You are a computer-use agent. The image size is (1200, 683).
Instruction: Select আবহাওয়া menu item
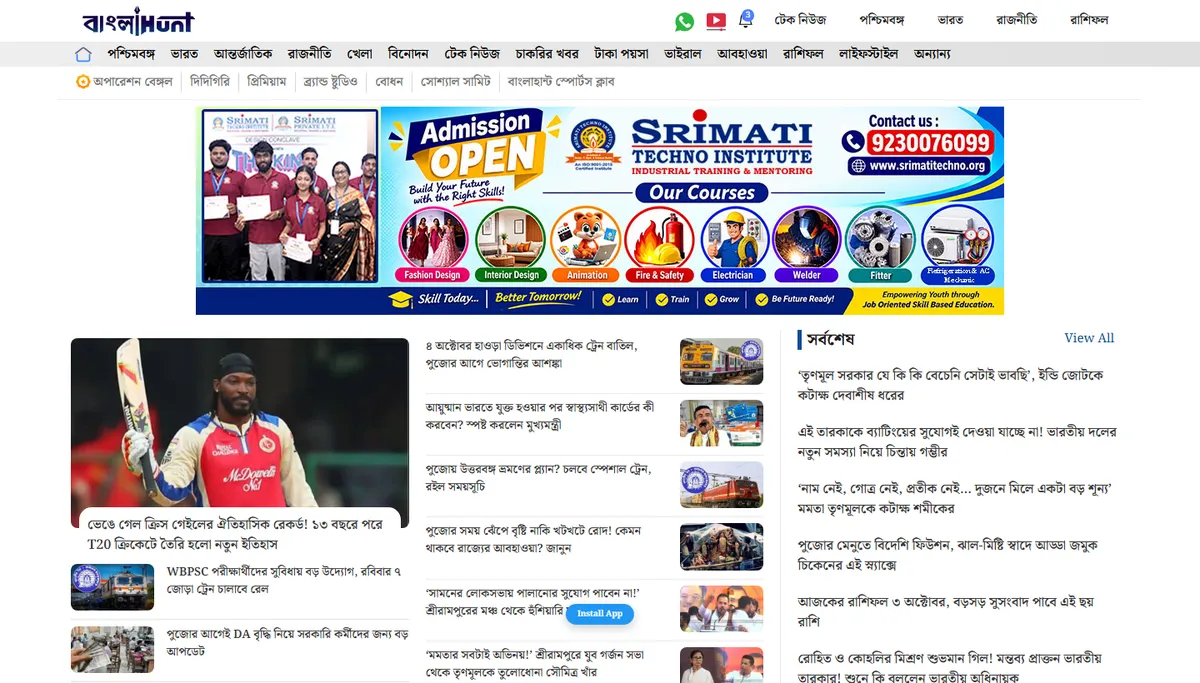(x=742, y=54)
